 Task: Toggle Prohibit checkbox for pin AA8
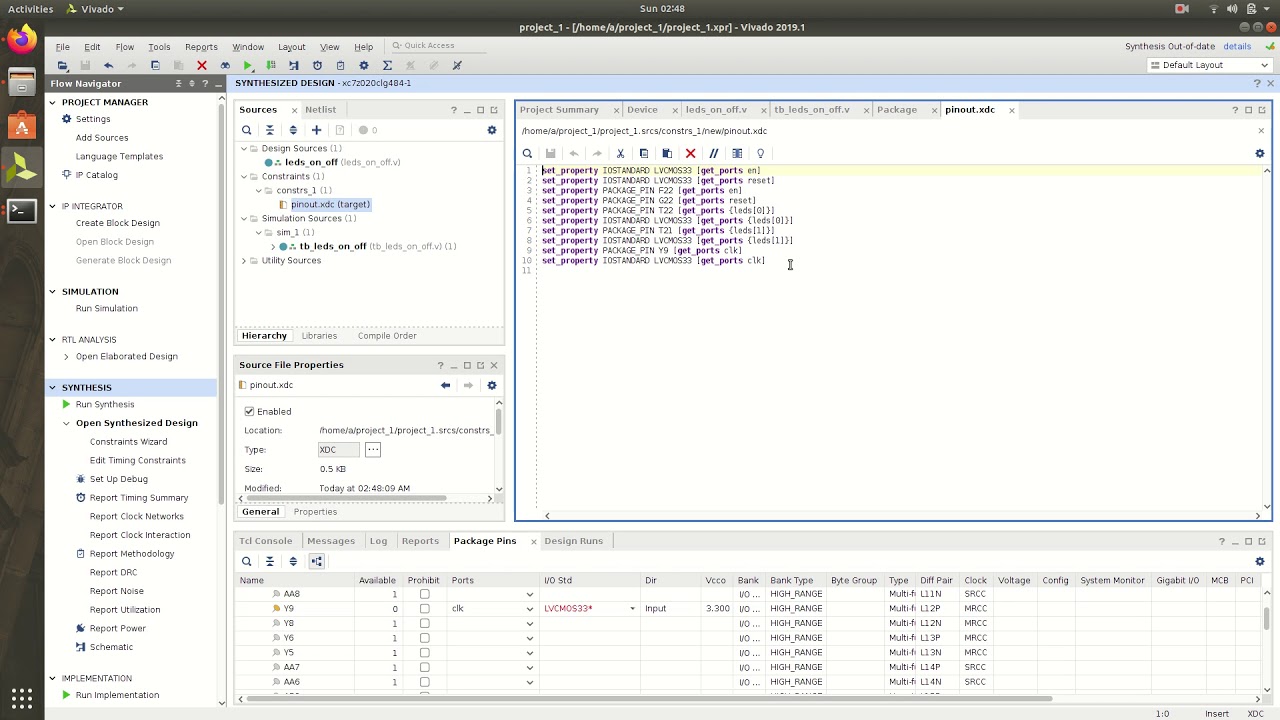coord(424,594)
